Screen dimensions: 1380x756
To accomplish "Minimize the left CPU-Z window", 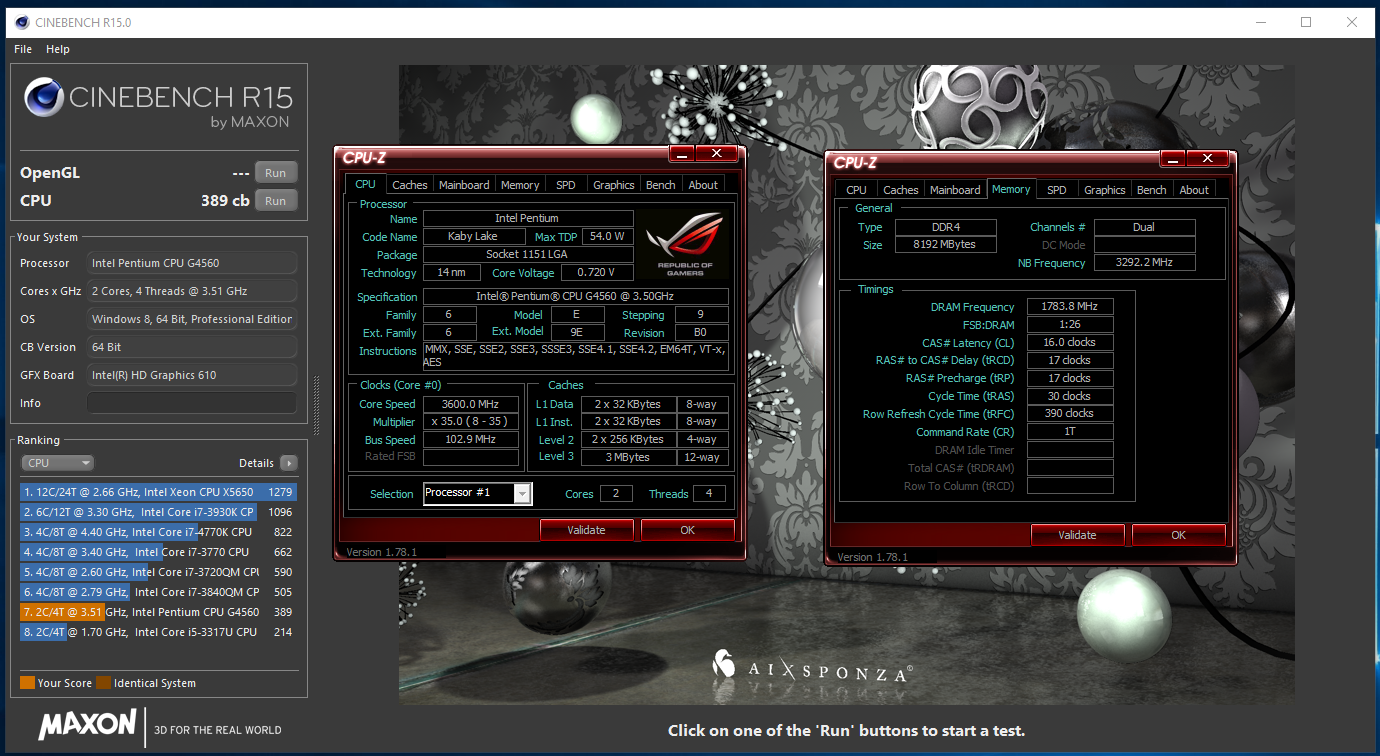I will (x=682, y=155).
